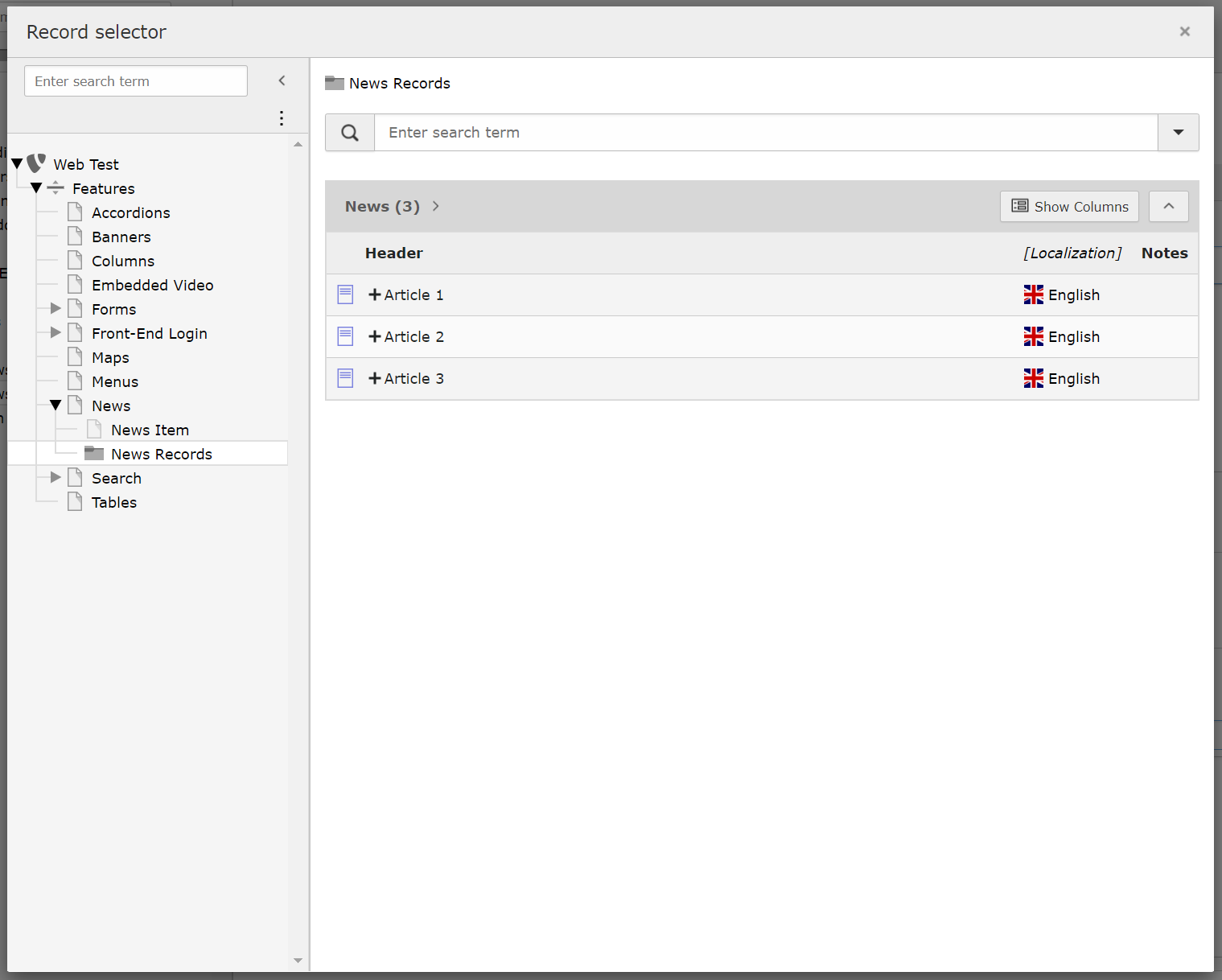The height and width of the screenshot is (980, 1222).
Task: Click the Header column title
Action: pyautogui.click(x=394, y=253)
